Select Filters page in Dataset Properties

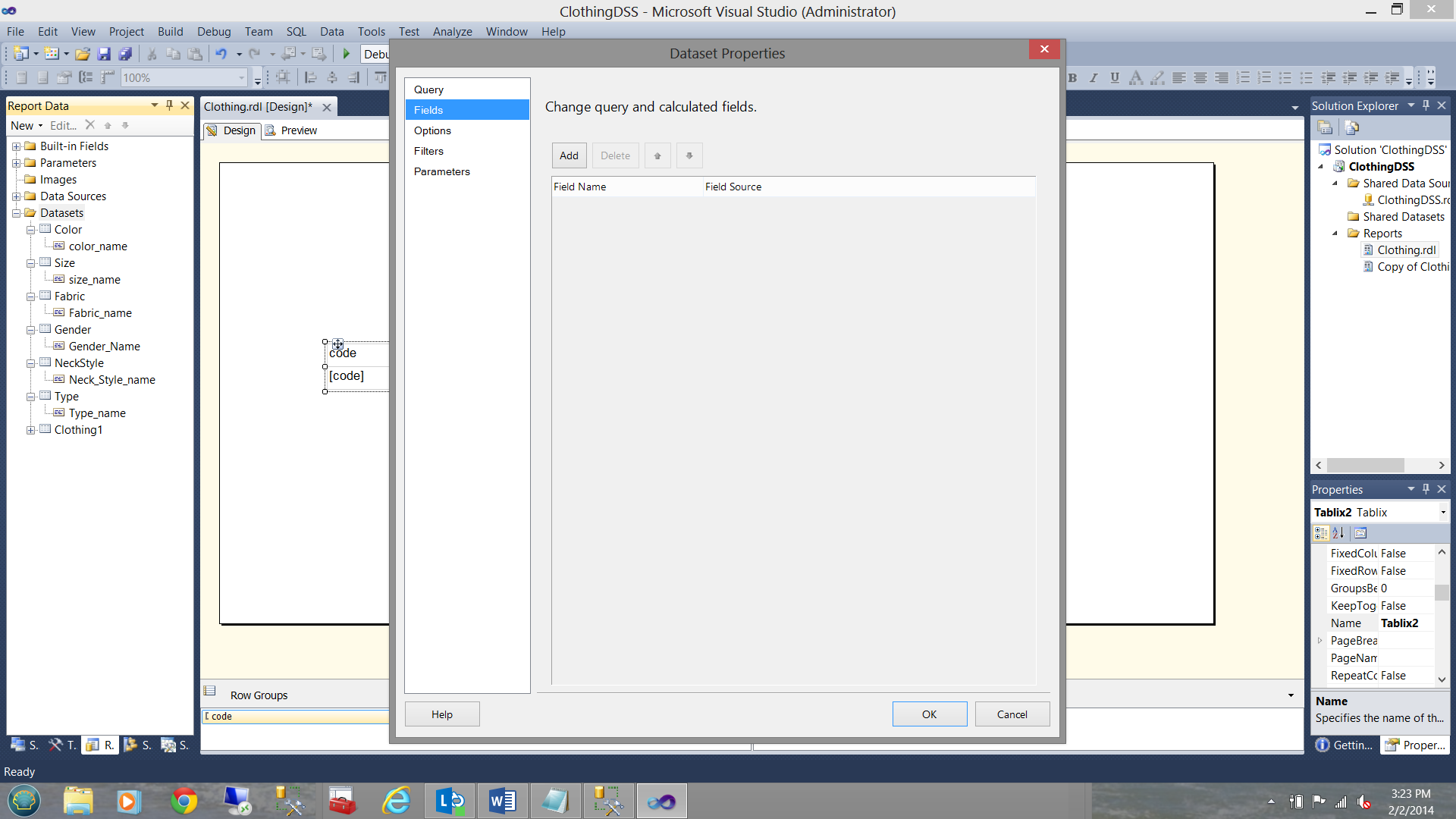428,151
